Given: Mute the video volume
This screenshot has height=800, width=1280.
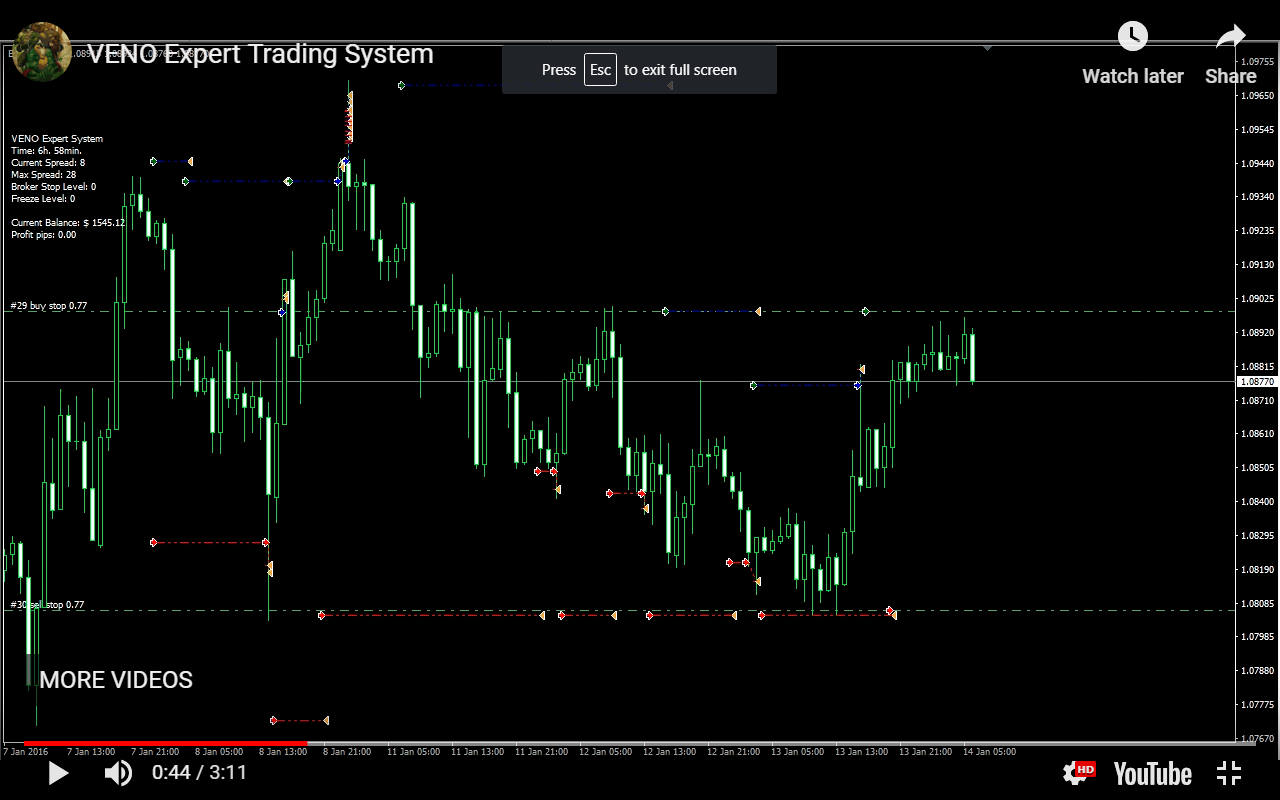Looking at the screenshot, I should [118, 773].
